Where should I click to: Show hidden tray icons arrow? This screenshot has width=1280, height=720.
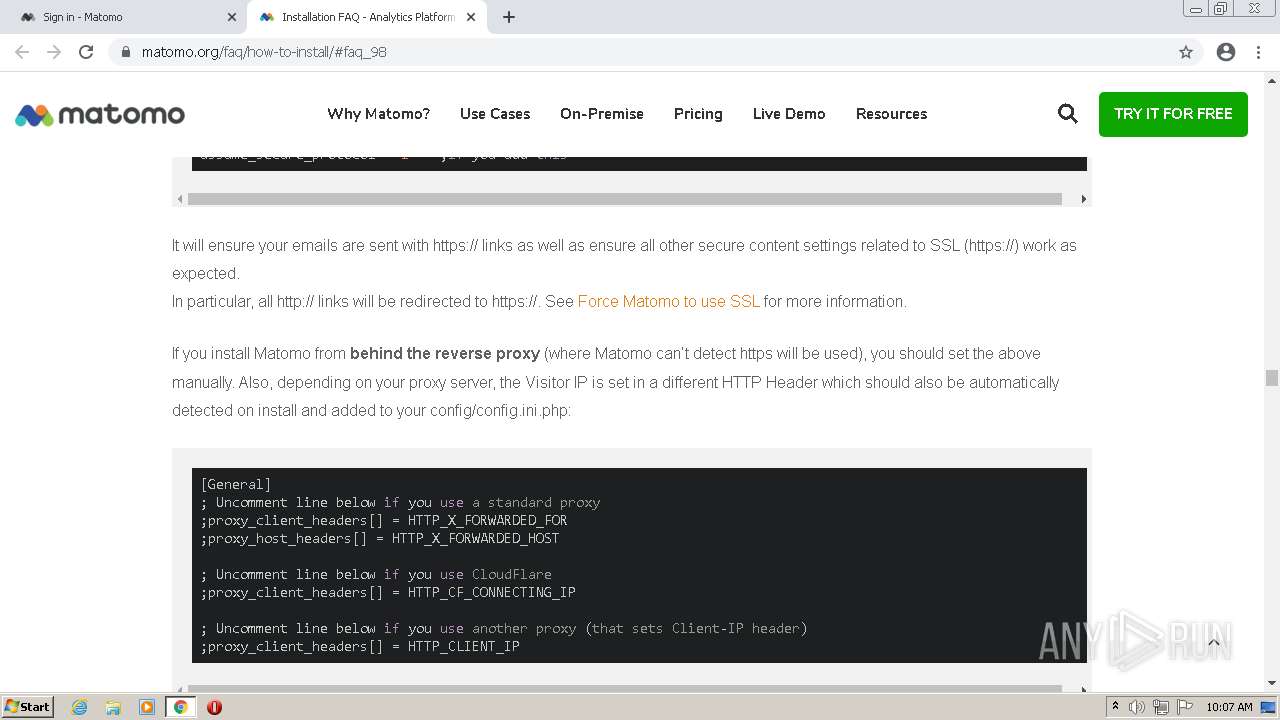pos(1116,707)
